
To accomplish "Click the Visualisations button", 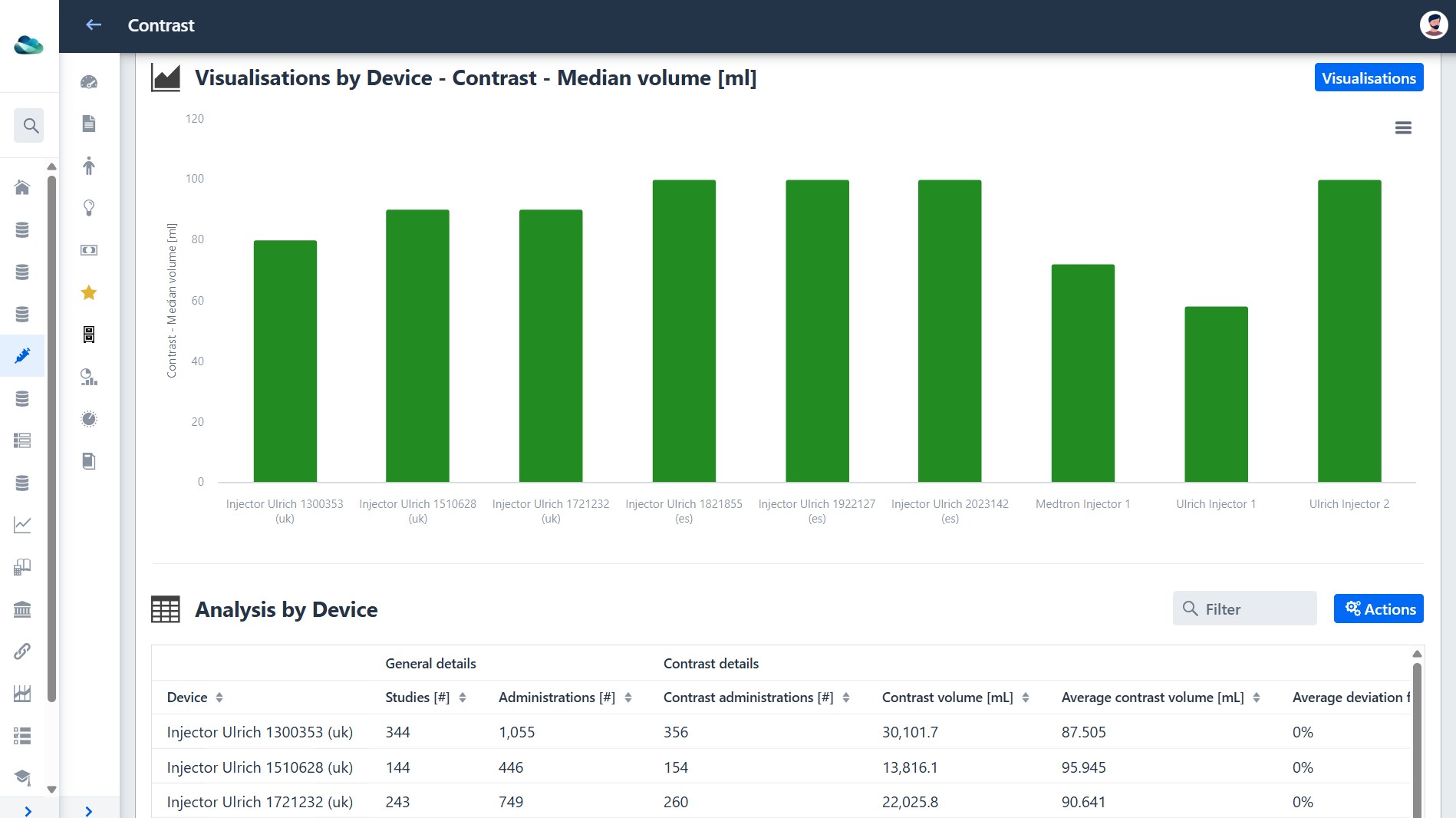I will pos(1369,78).
